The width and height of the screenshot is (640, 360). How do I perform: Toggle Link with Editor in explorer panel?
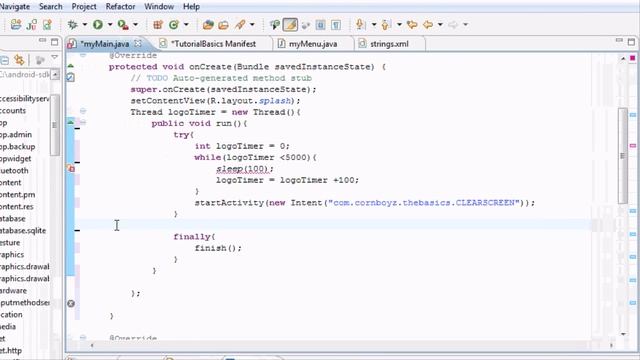(19, 60)
